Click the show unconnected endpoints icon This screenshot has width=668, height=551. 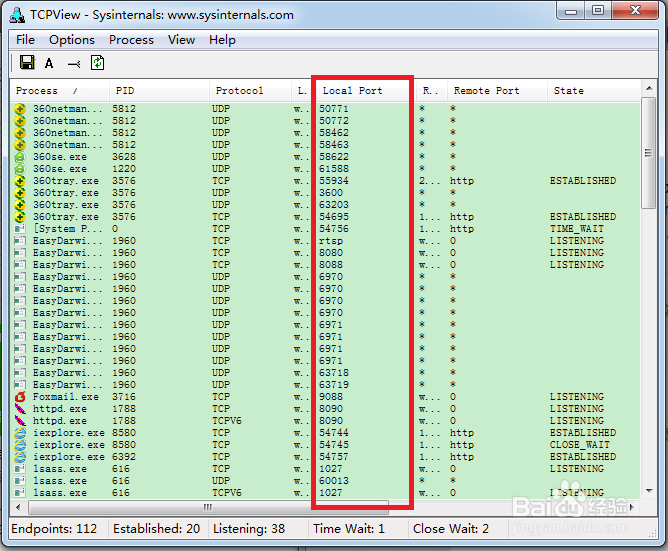tap(74, 64)
